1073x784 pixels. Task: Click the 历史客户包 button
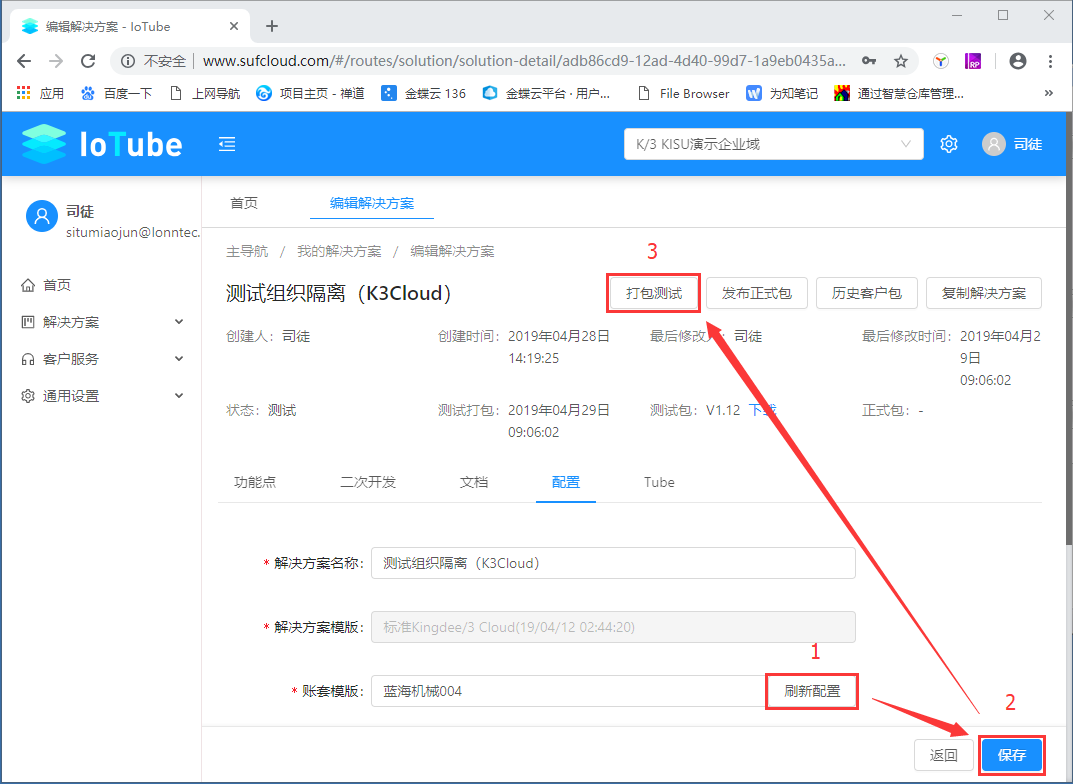tap(866, 293)
